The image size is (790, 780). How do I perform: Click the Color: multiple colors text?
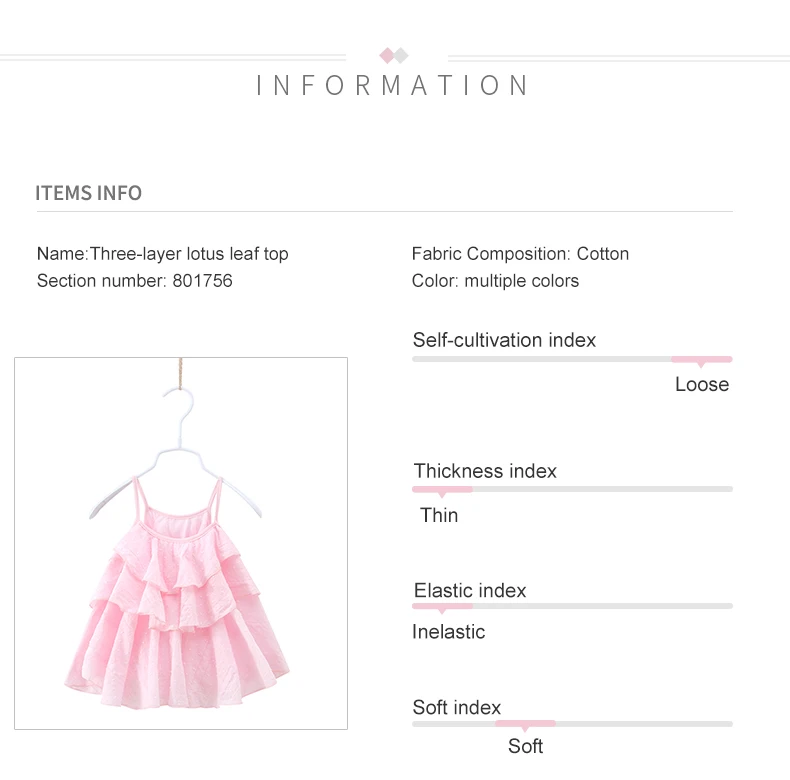[495, 281]
